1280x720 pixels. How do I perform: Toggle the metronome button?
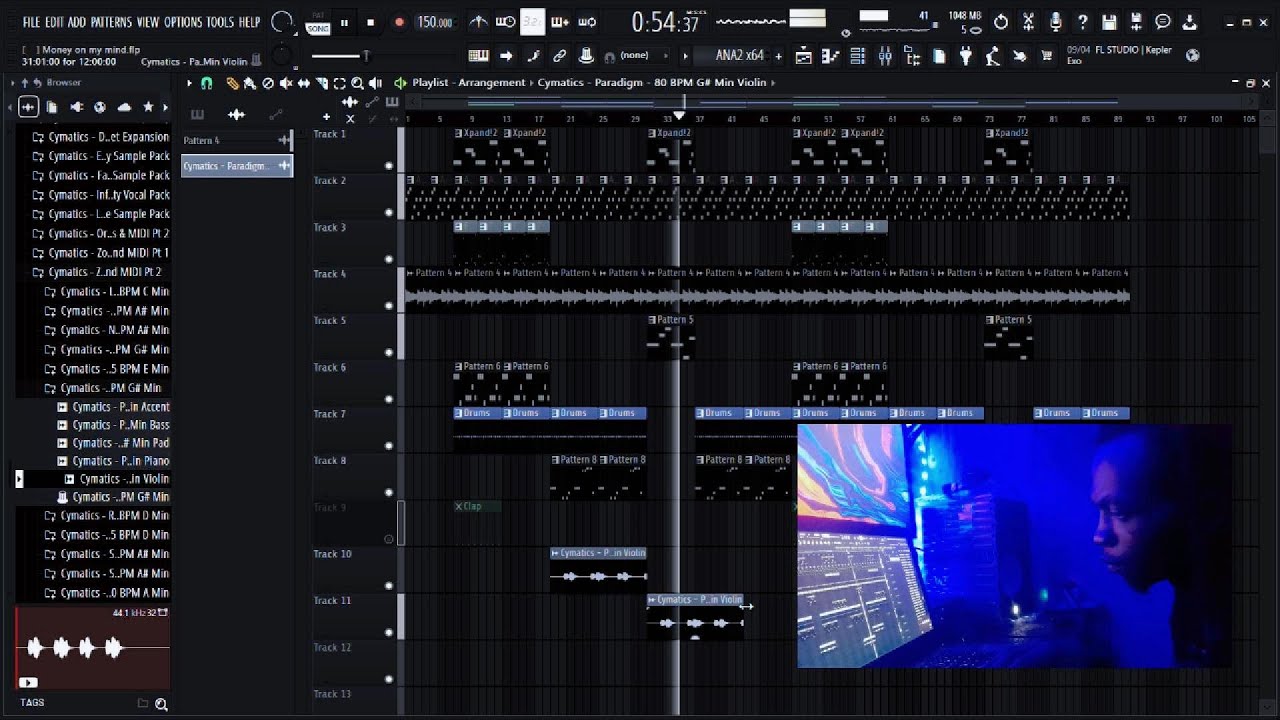(x=479, y=22)
